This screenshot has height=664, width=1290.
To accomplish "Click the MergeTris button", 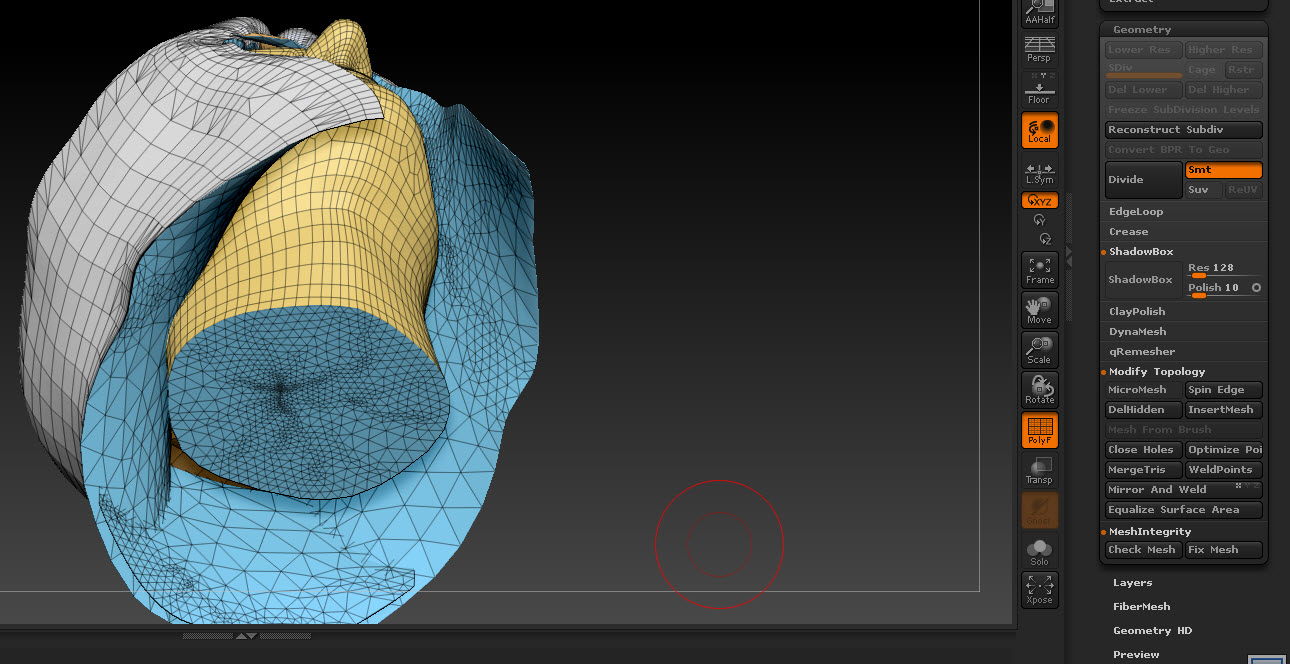I will click(1144, 470).
